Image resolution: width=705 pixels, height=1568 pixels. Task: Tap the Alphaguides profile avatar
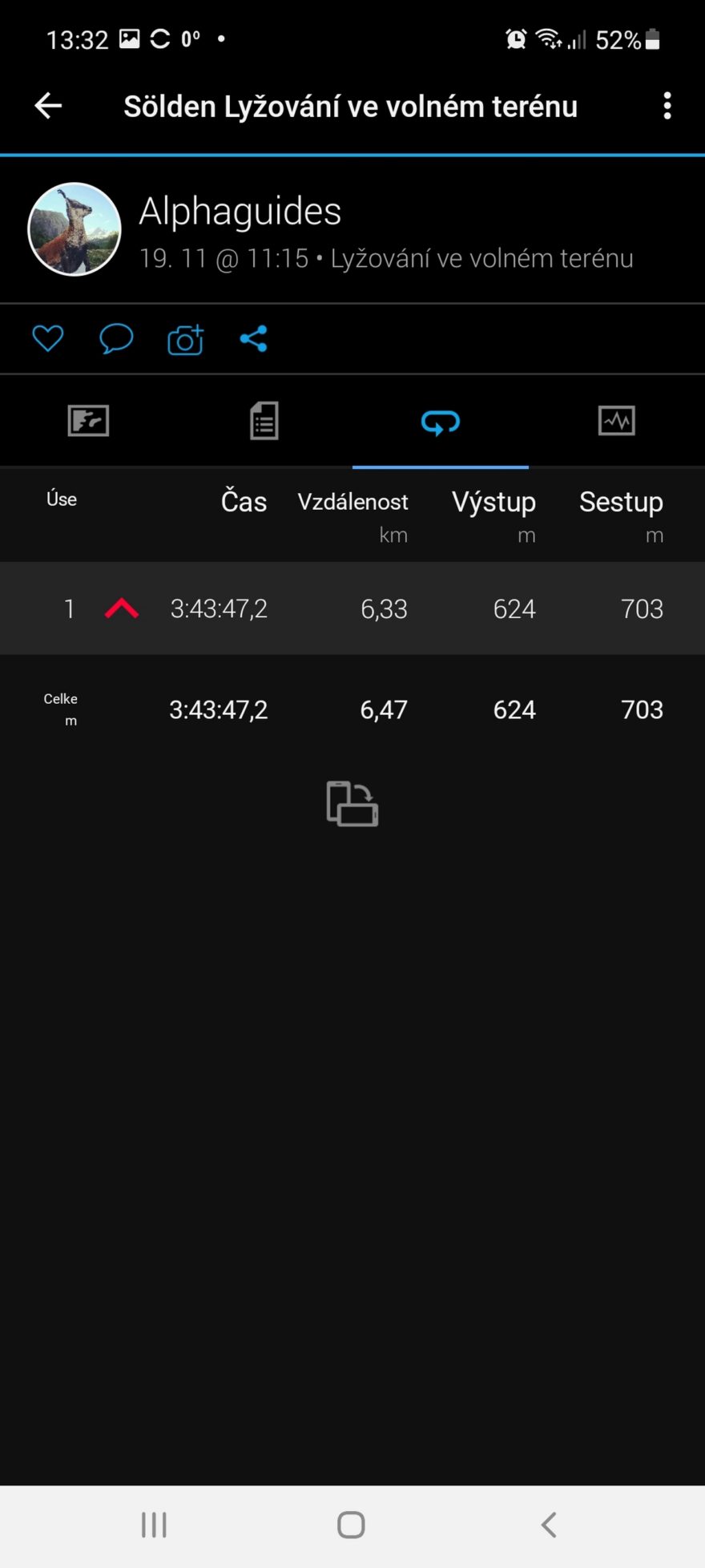point(75,229)
